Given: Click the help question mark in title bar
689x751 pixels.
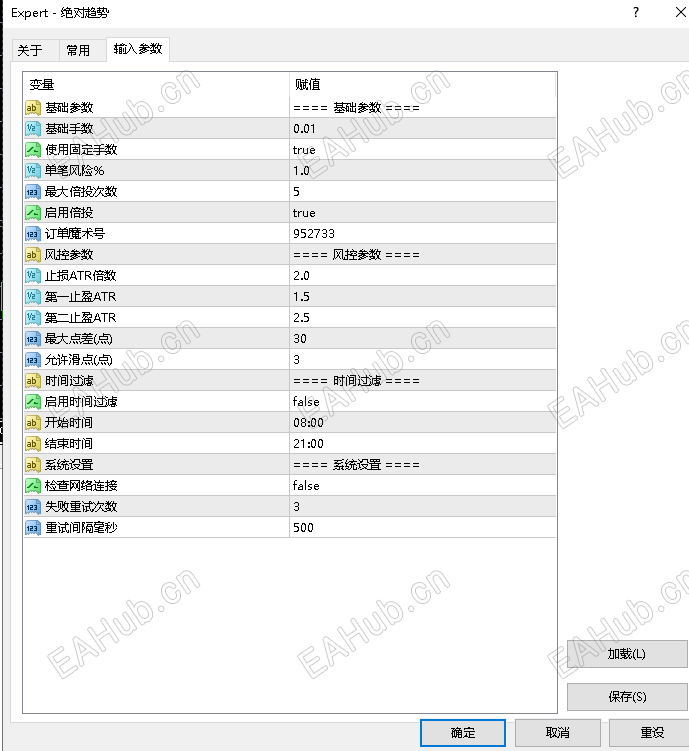Looking at the screenshot, I should click(x=636, y=12).
